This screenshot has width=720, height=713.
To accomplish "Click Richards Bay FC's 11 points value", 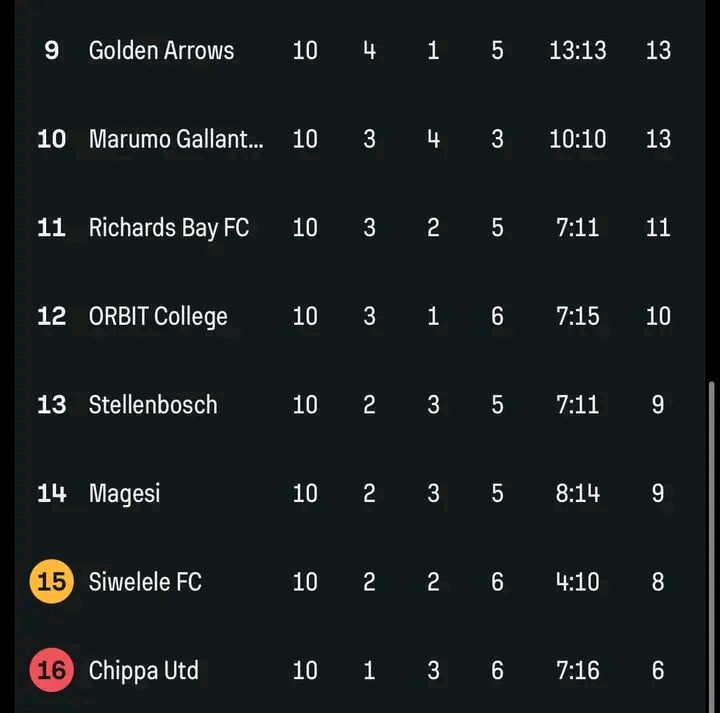I will (657, 227).
